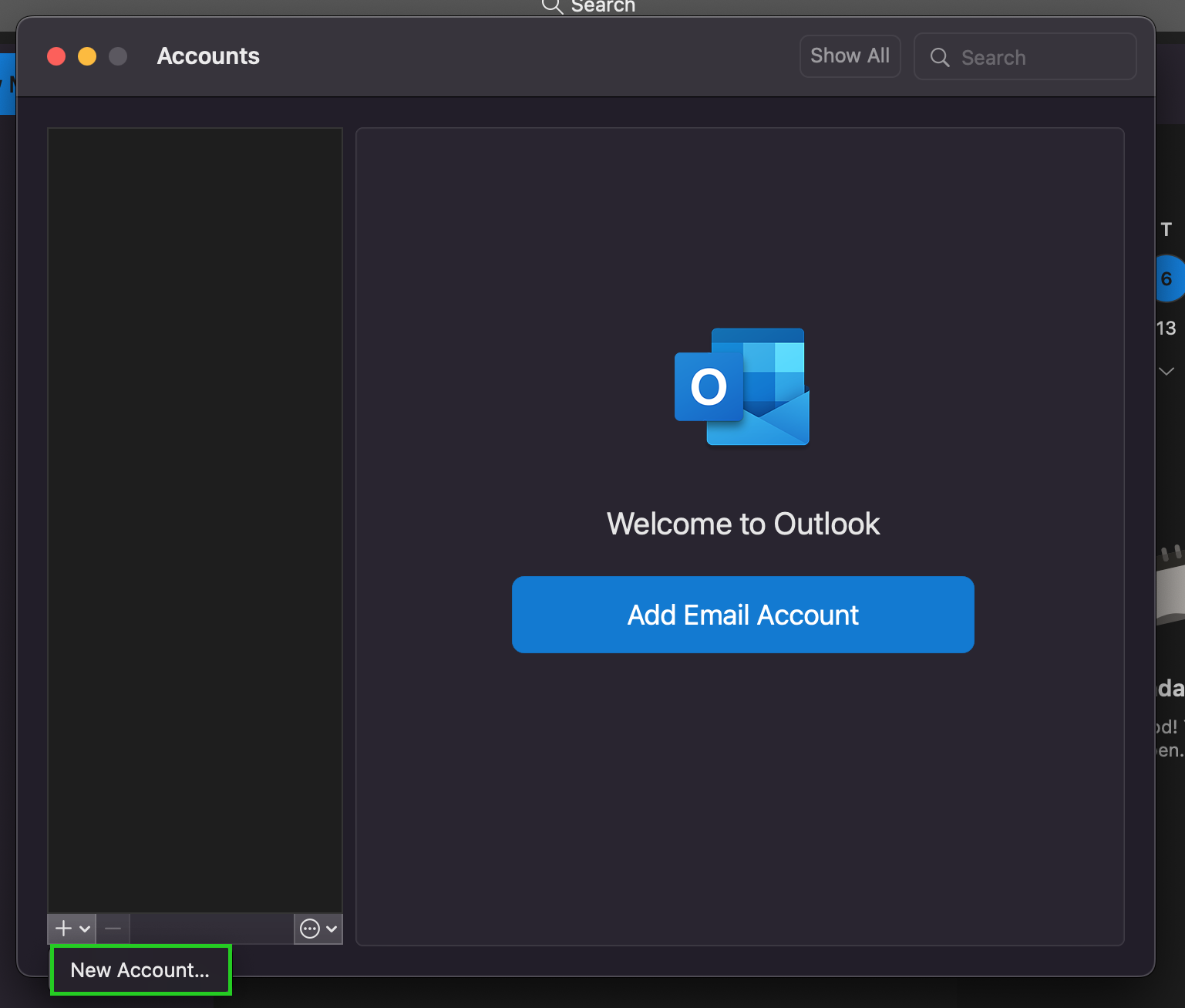The image size is (1185, 1008).
Task: Expand the calendar chevron below date 13
Action: [1166, 371]
